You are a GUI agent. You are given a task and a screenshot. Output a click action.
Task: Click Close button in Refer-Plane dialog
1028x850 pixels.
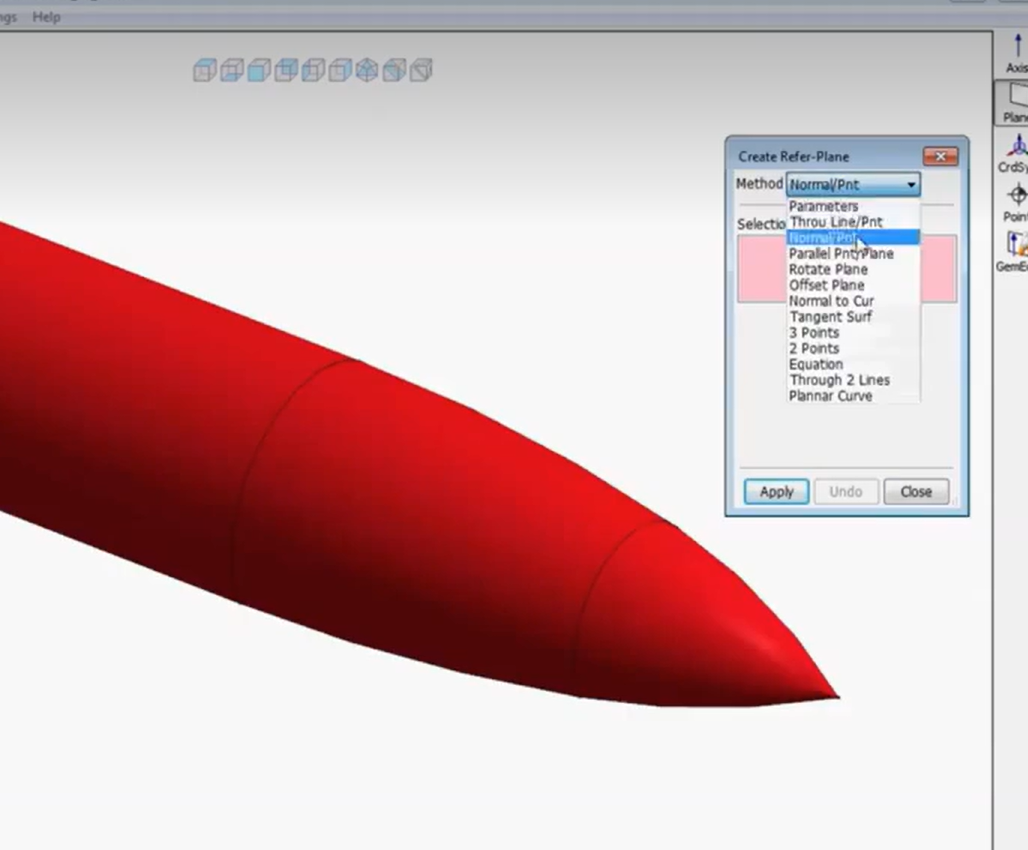coord(916,492)
